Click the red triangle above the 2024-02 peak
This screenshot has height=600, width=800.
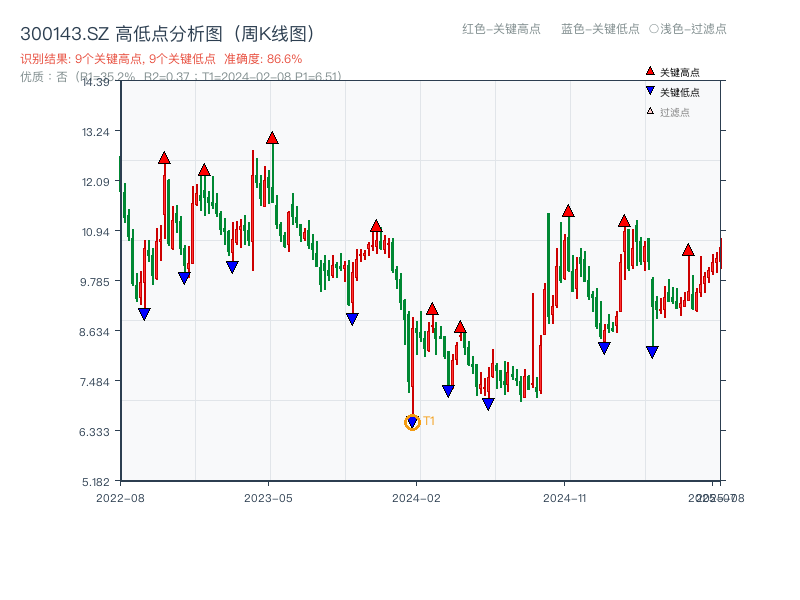pyautogui.click(x=433, y=310)
